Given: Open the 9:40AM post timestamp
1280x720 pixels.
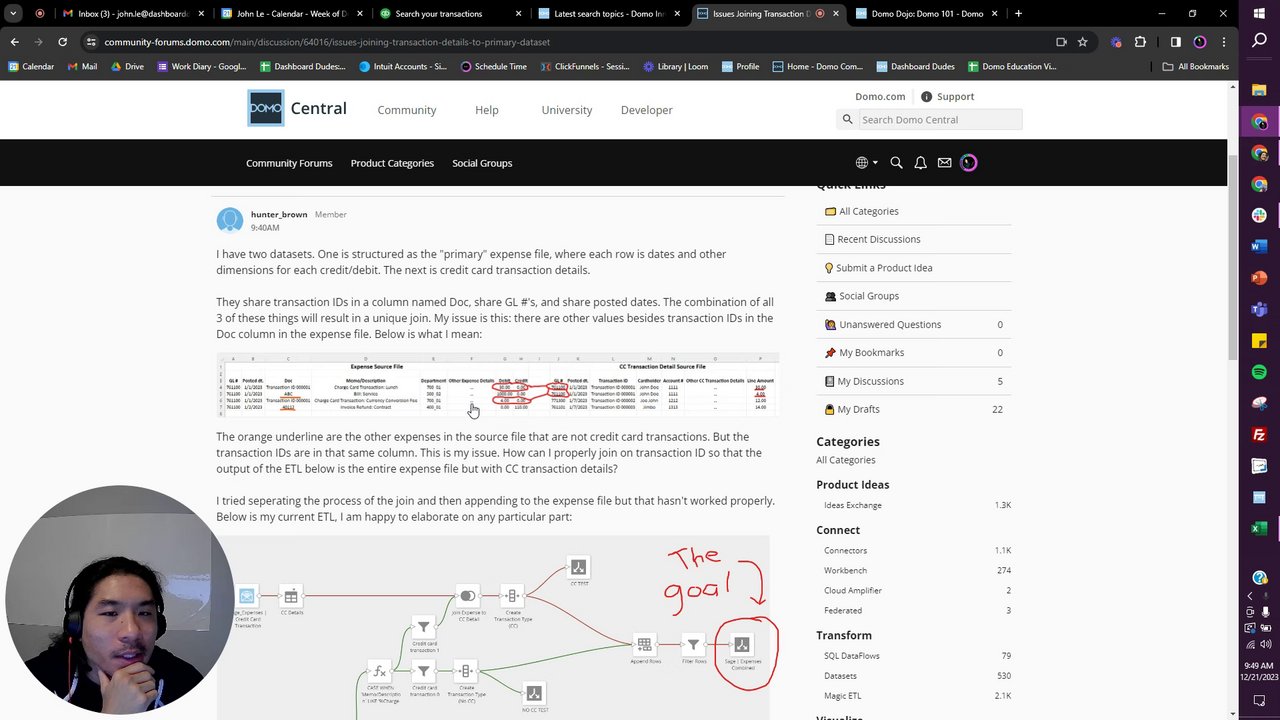Looking at the screenshot, I should [265, 228].
